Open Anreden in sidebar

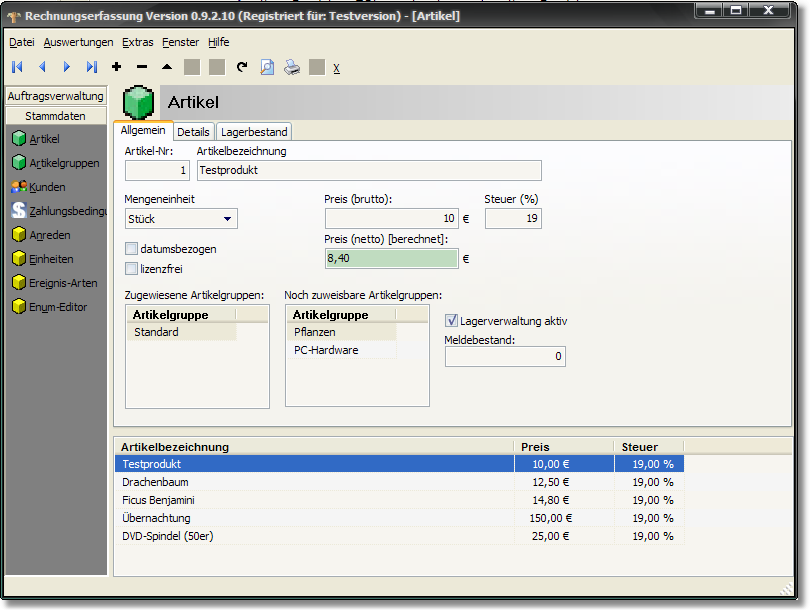coord(41,235)
